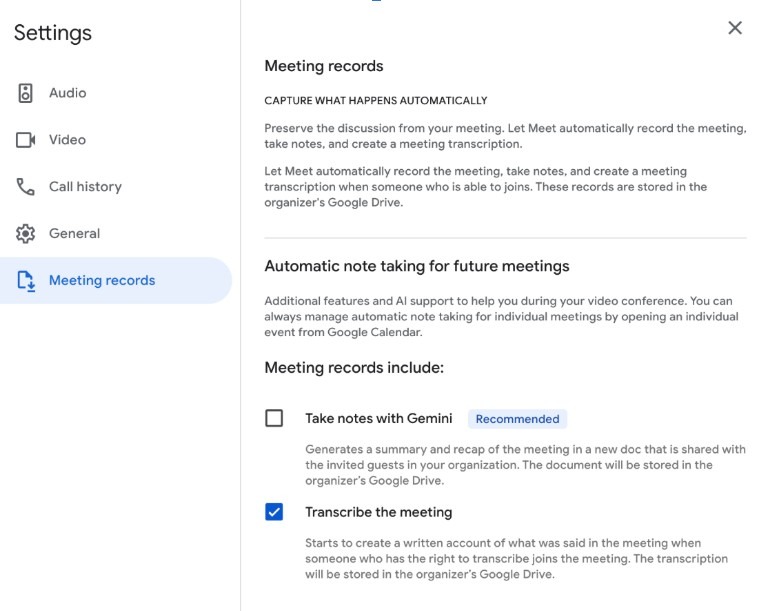Click the "Take notes with Gemini" label
Image resolution: width=758 pixels, height=611 pixels.
coord(379,418)
